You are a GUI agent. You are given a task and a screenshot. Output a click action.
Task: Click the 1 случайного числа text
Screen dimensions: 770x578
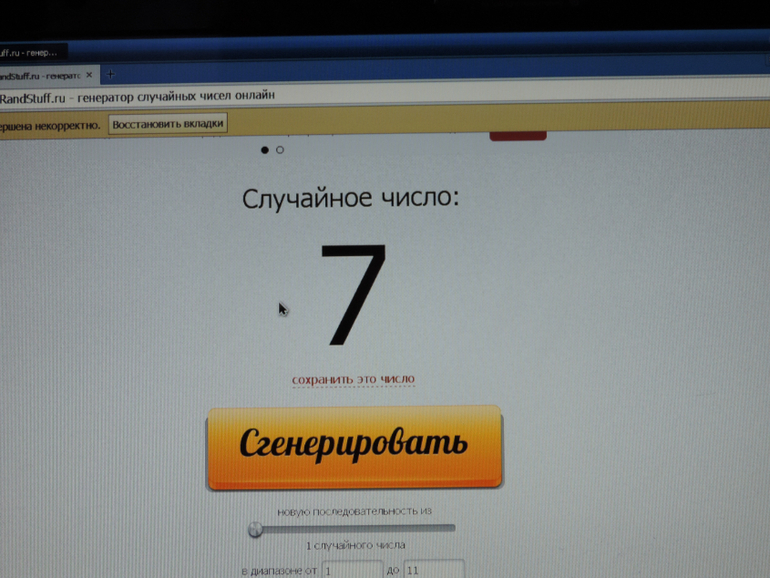355,545
